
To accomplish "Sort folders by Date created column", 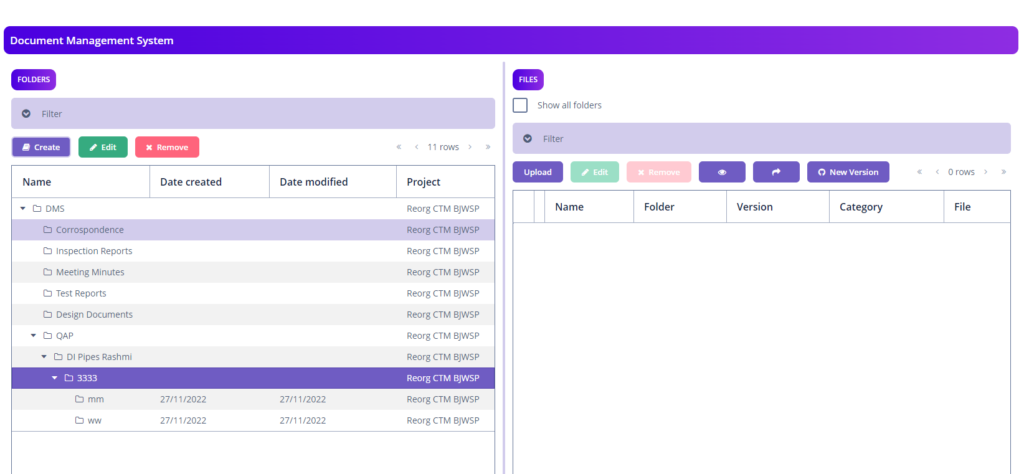I will (190, 182).
